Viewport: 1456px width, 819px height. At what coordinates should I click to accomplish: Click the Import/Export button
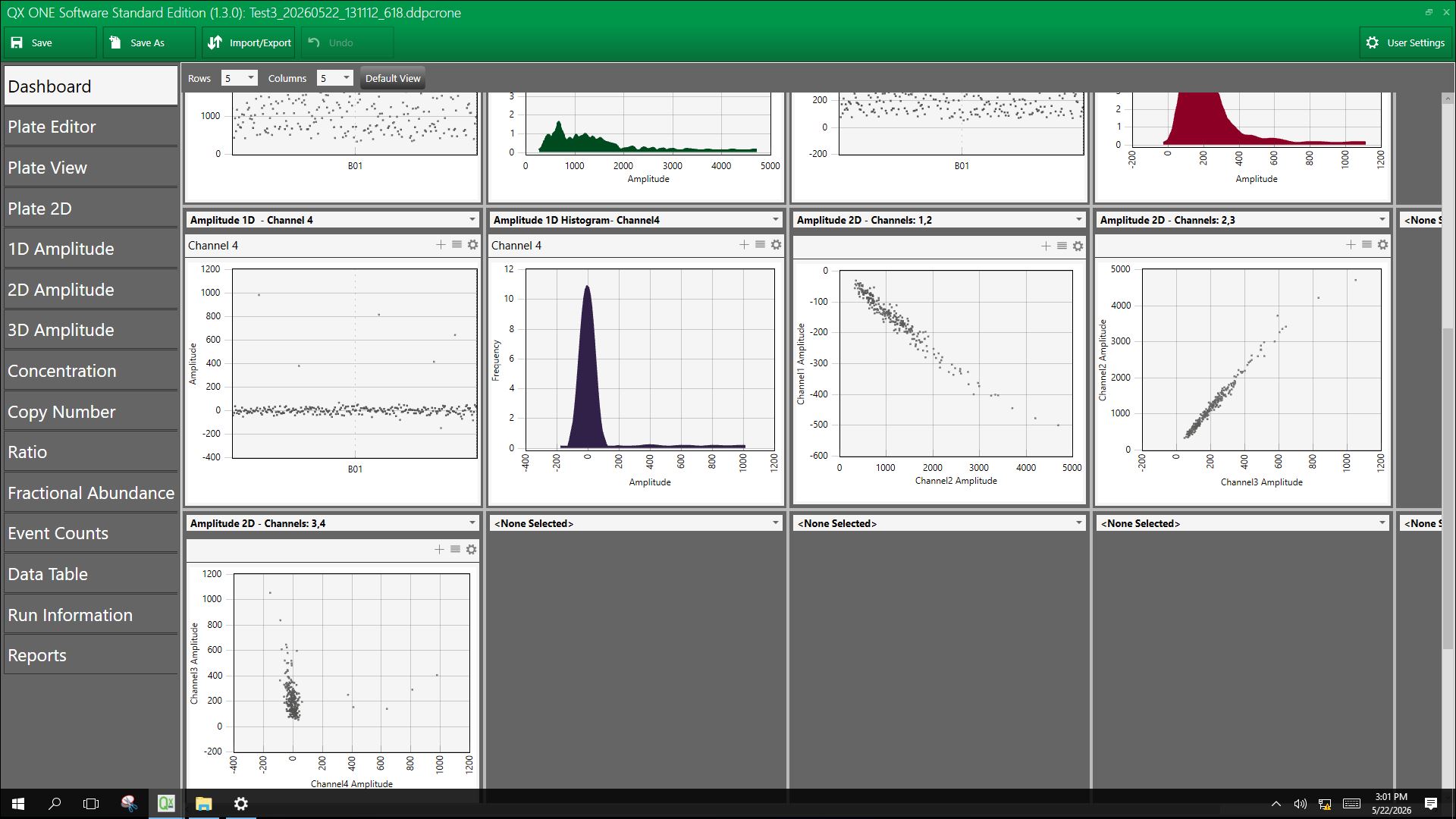coord(249,42)
